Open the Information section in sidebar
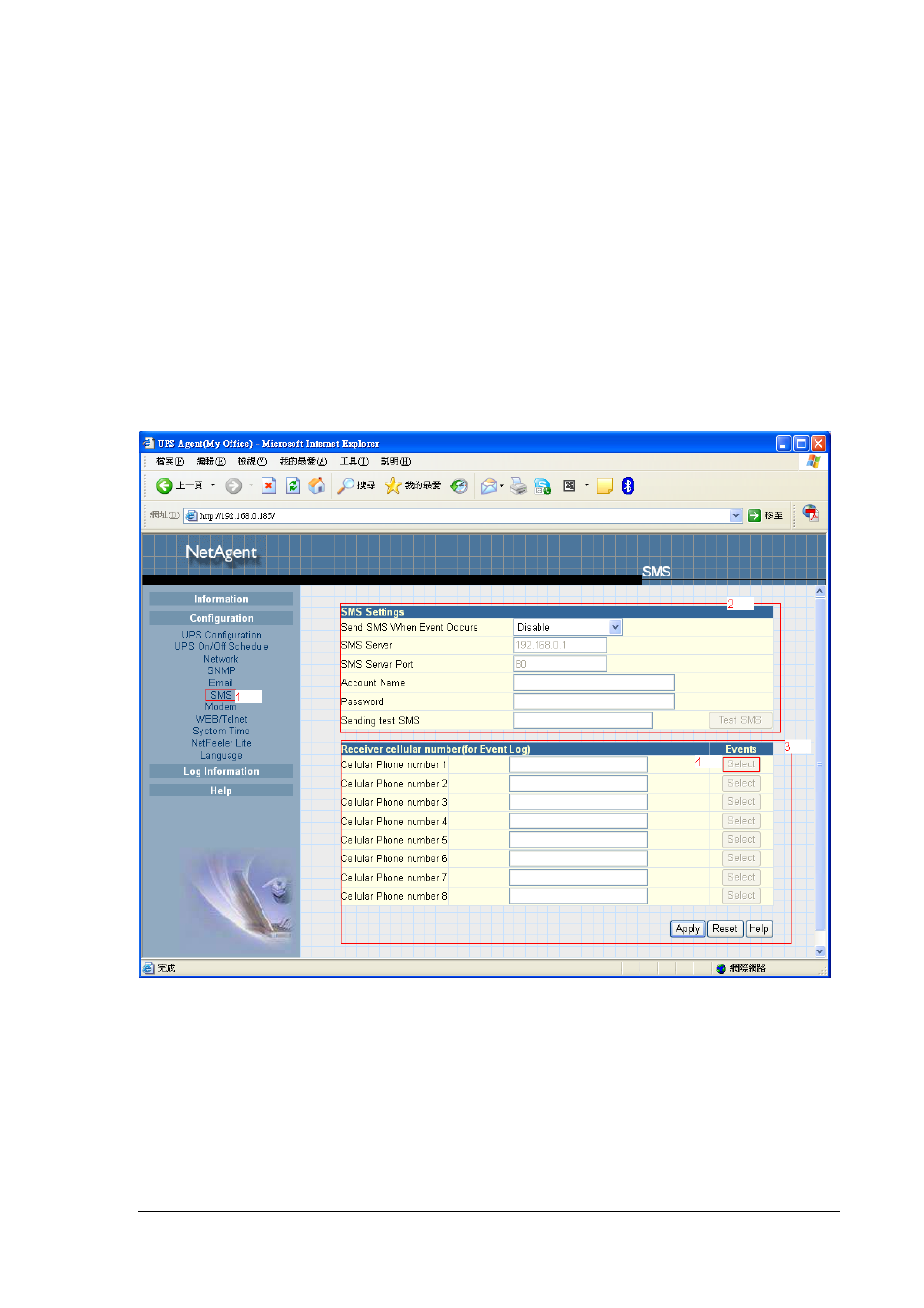Viewport: 924px width, 1308px height. 221,599
